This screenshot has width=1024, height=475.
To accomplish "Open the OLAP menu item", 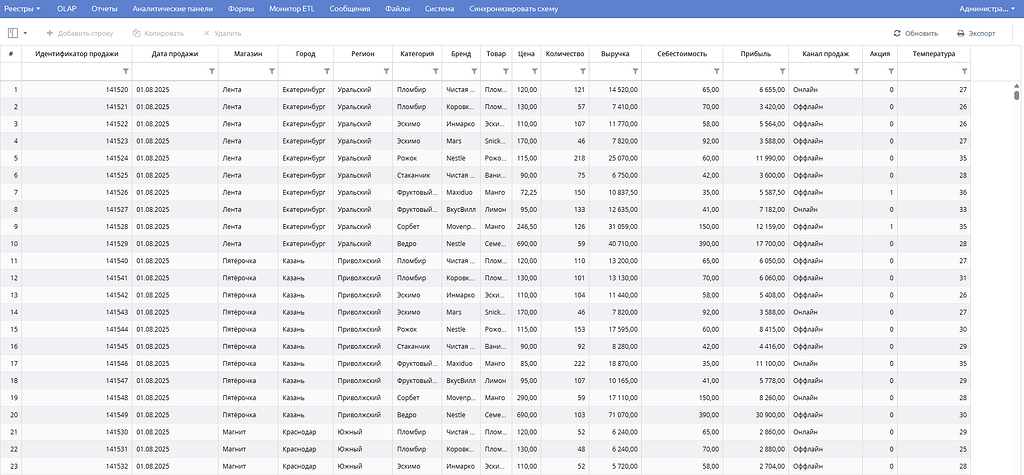I will 67,8.
